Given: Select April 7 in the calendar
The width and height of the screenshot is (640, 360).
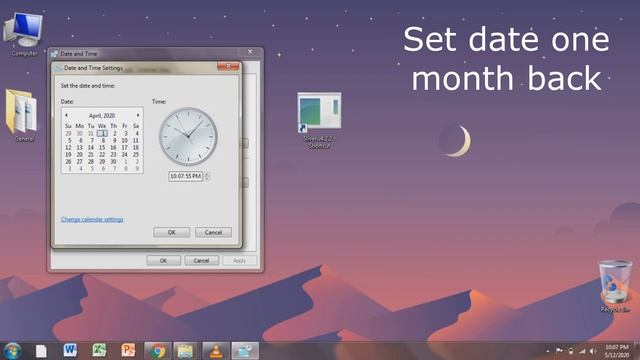Looking at the screenshot, I should [x=91, y=140].
